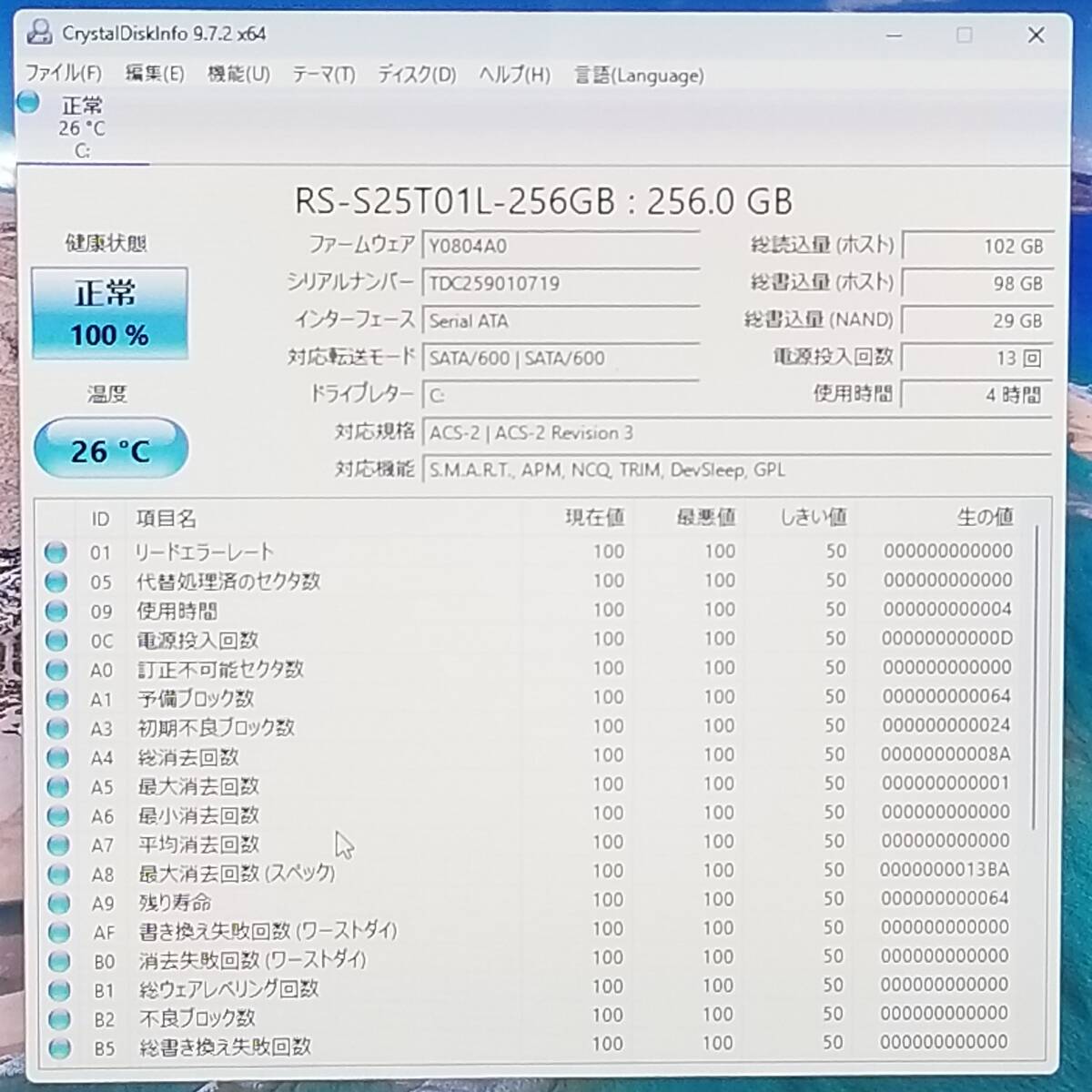Click the しきい値 column header
Screen dimensions: 1092x1092
click(814, 517)
